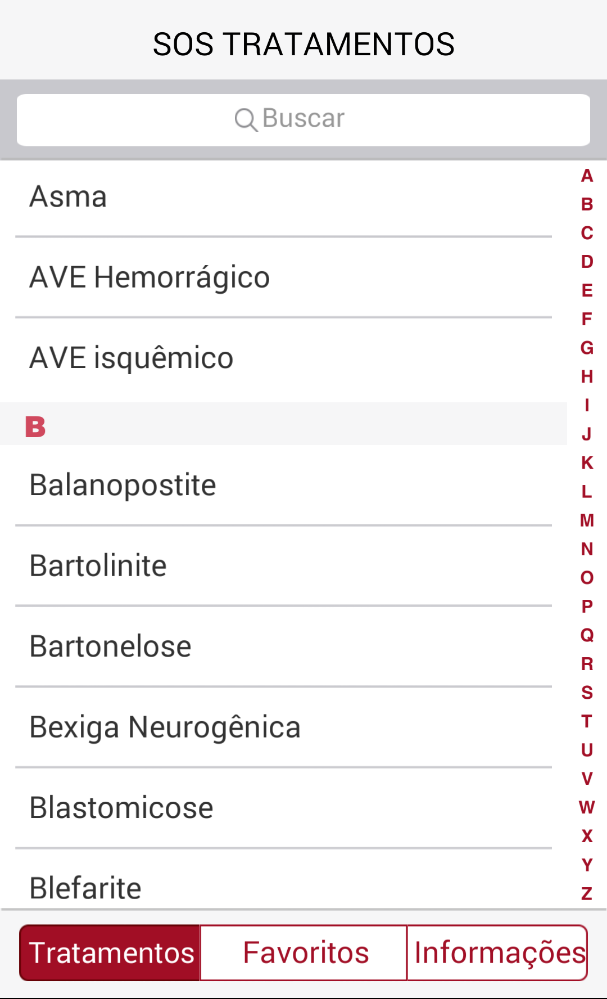Screen dimensions: 607x999
Task: Open the Informações tab
Action: pyautogui.click(x=498, y=953)
